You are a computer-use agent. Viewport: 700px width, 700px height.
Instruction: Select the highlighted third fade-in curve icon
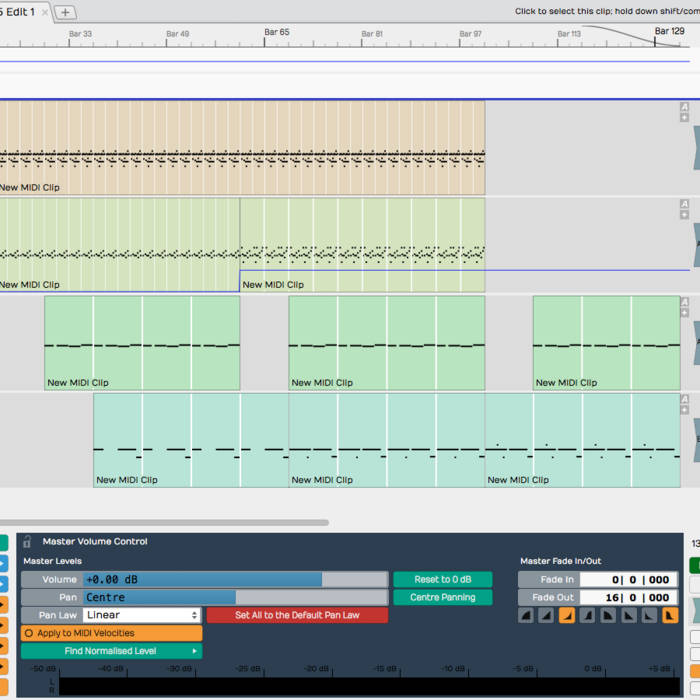pyautogui.click(x=567, y=616)
